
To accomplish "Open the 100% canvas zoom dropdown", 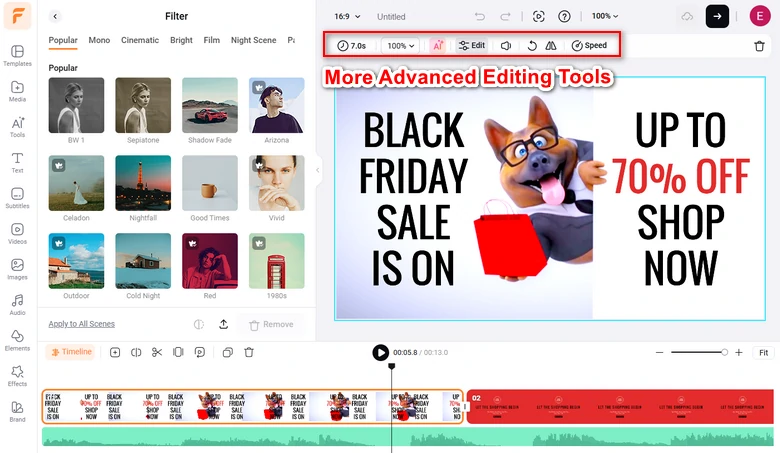I will point(604,16).
